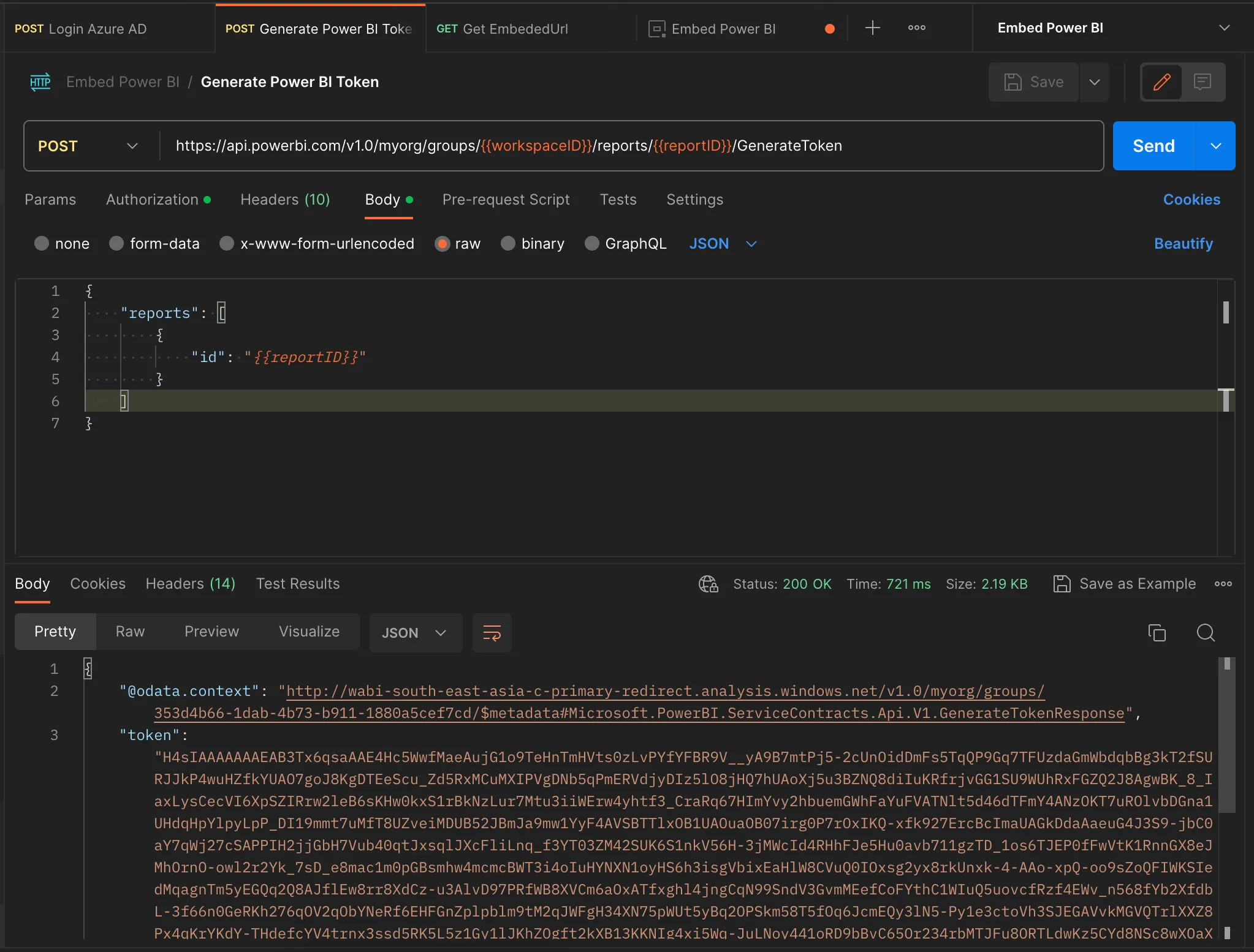This screenshot has height=952, width=1254.
Task: Open documentation editor with pencil icon
Action: pyautogui.click(x=1161, y=81)
